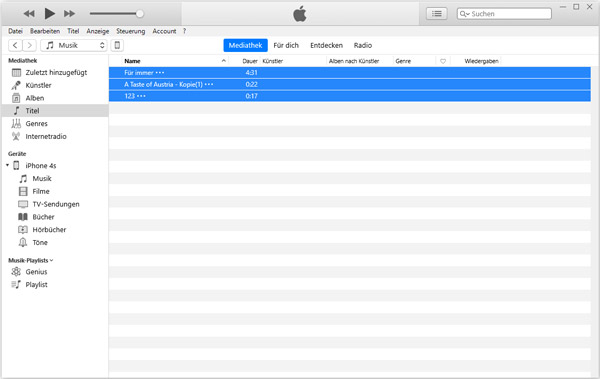Open the Titel menu in menu bar
Viewport: 600px width, 379px height.
pyautogui.click(x=73, y=31)
